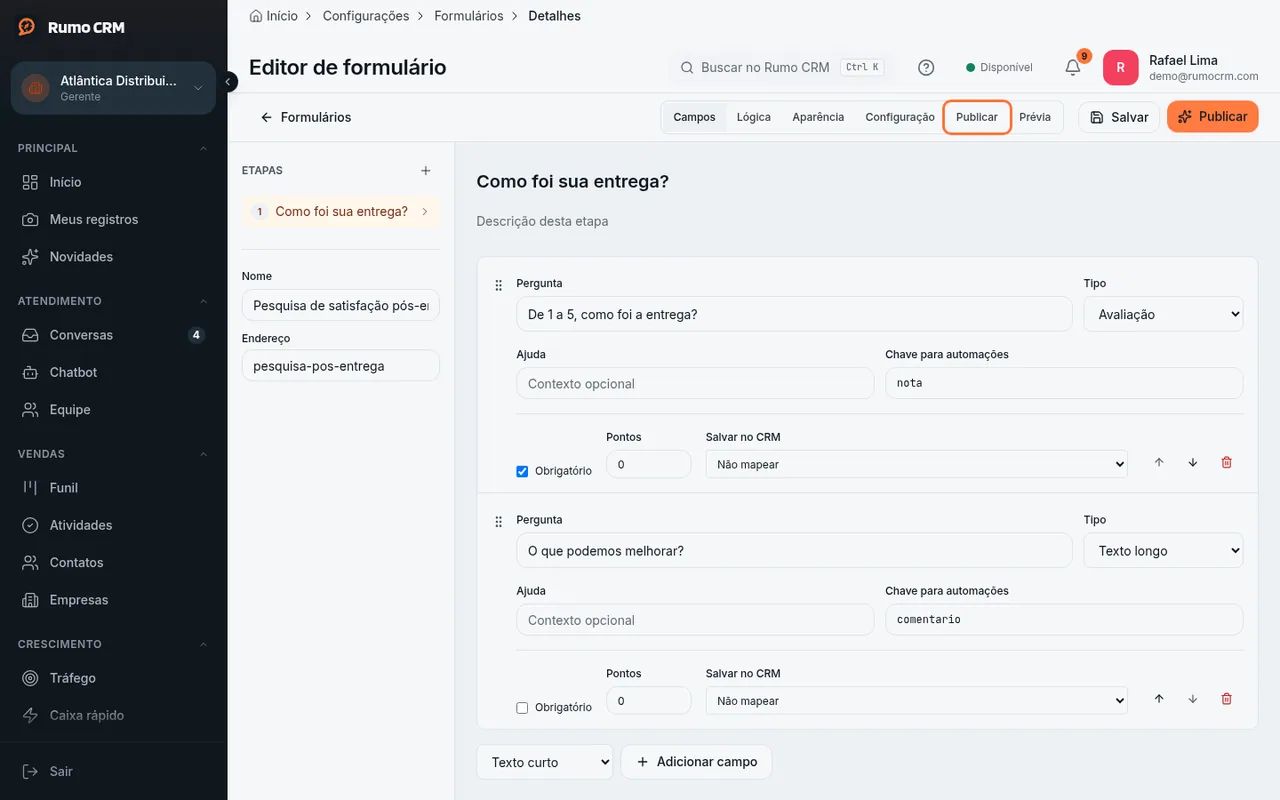Image resolution: width=1280 pixels, height=800 pixels.
Task: Grab drag handle of 'O que podemos melhorar?' question
Action: (499, 522)
